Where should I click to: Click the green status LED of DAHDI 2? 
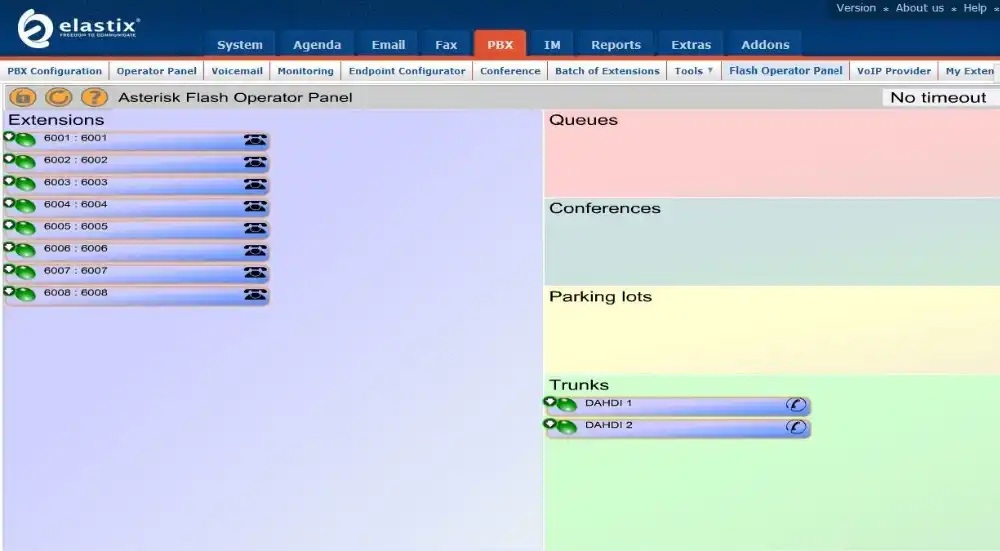(566, 428)
